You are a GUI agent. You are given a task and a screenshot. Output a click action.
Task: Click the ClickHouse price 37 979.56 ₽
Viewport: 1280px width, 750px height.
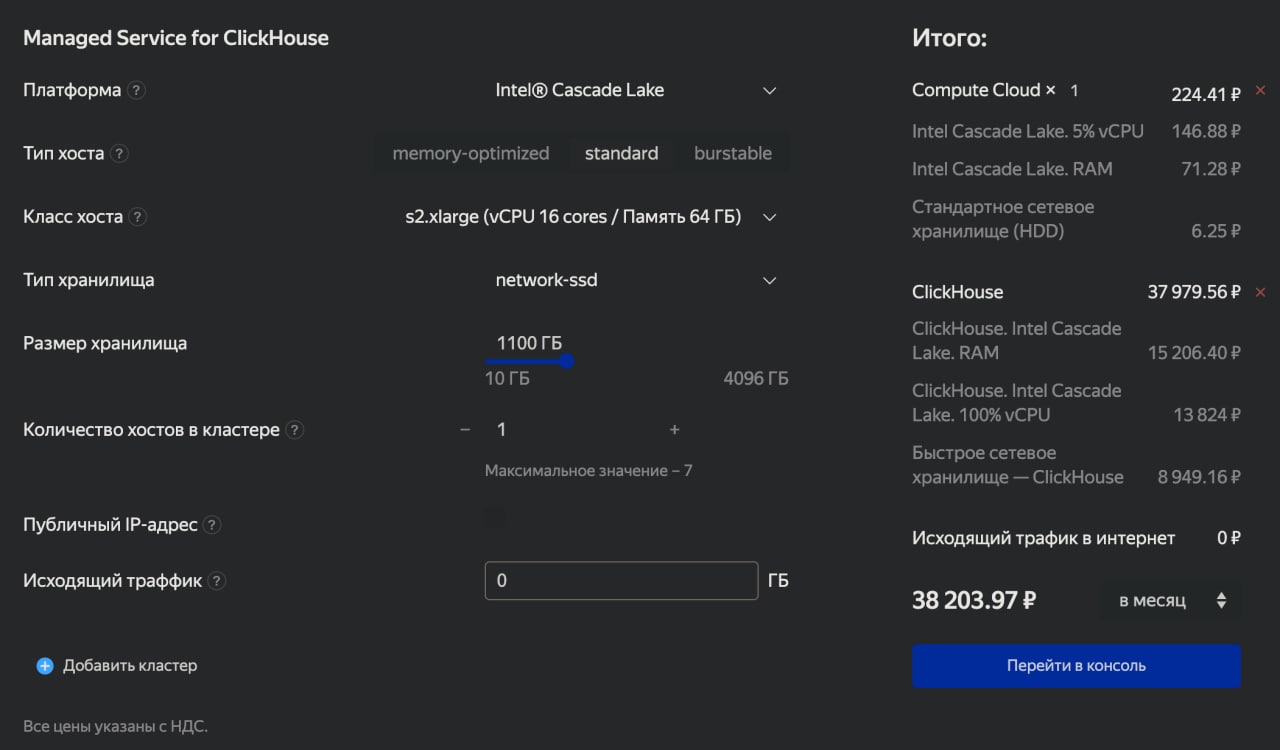[1194, 292]
